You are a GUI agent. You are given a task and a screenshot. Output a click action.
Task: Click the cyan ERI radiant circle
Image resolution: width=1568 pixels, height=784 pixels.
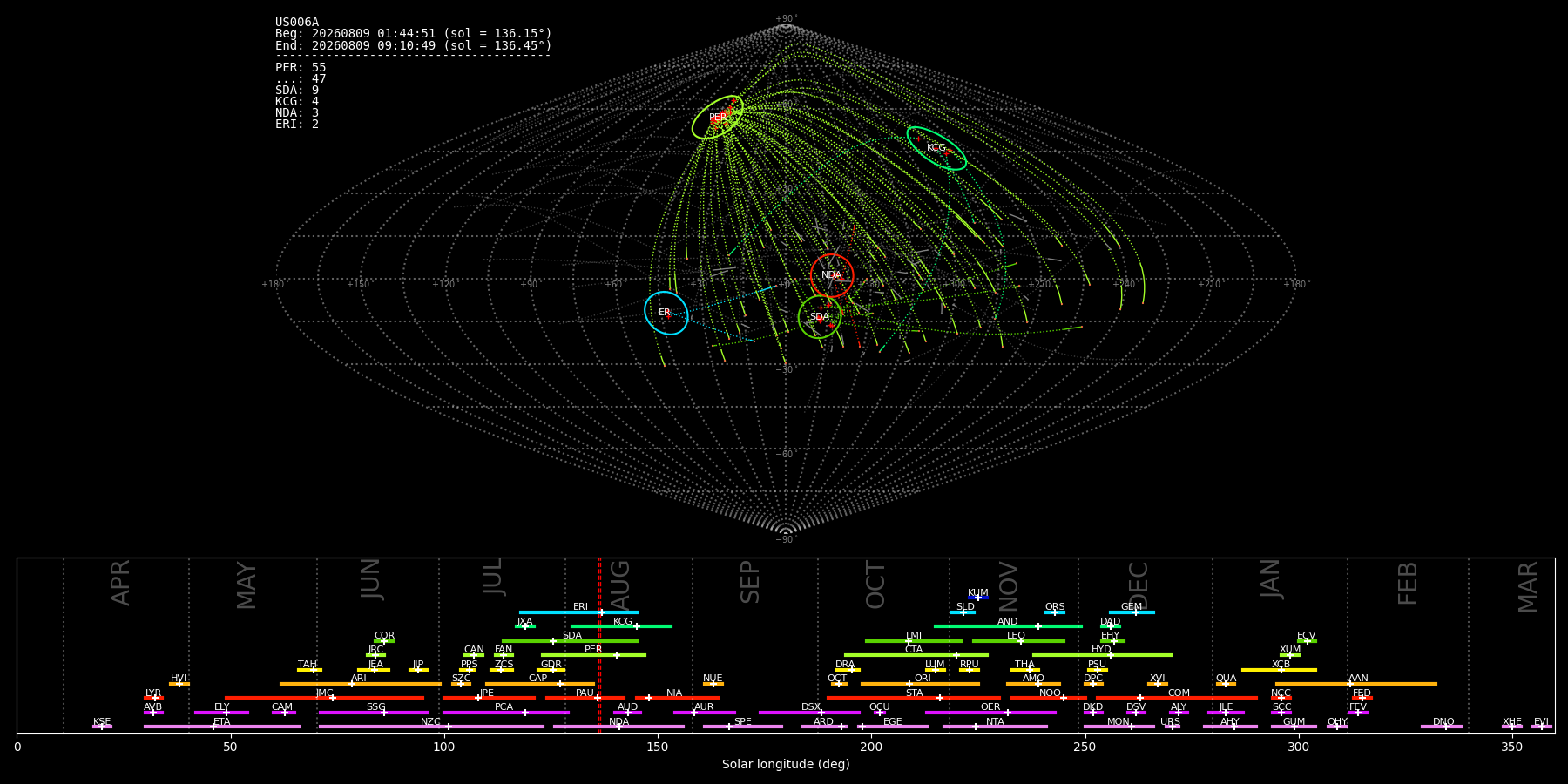click(x=666, y=313)
